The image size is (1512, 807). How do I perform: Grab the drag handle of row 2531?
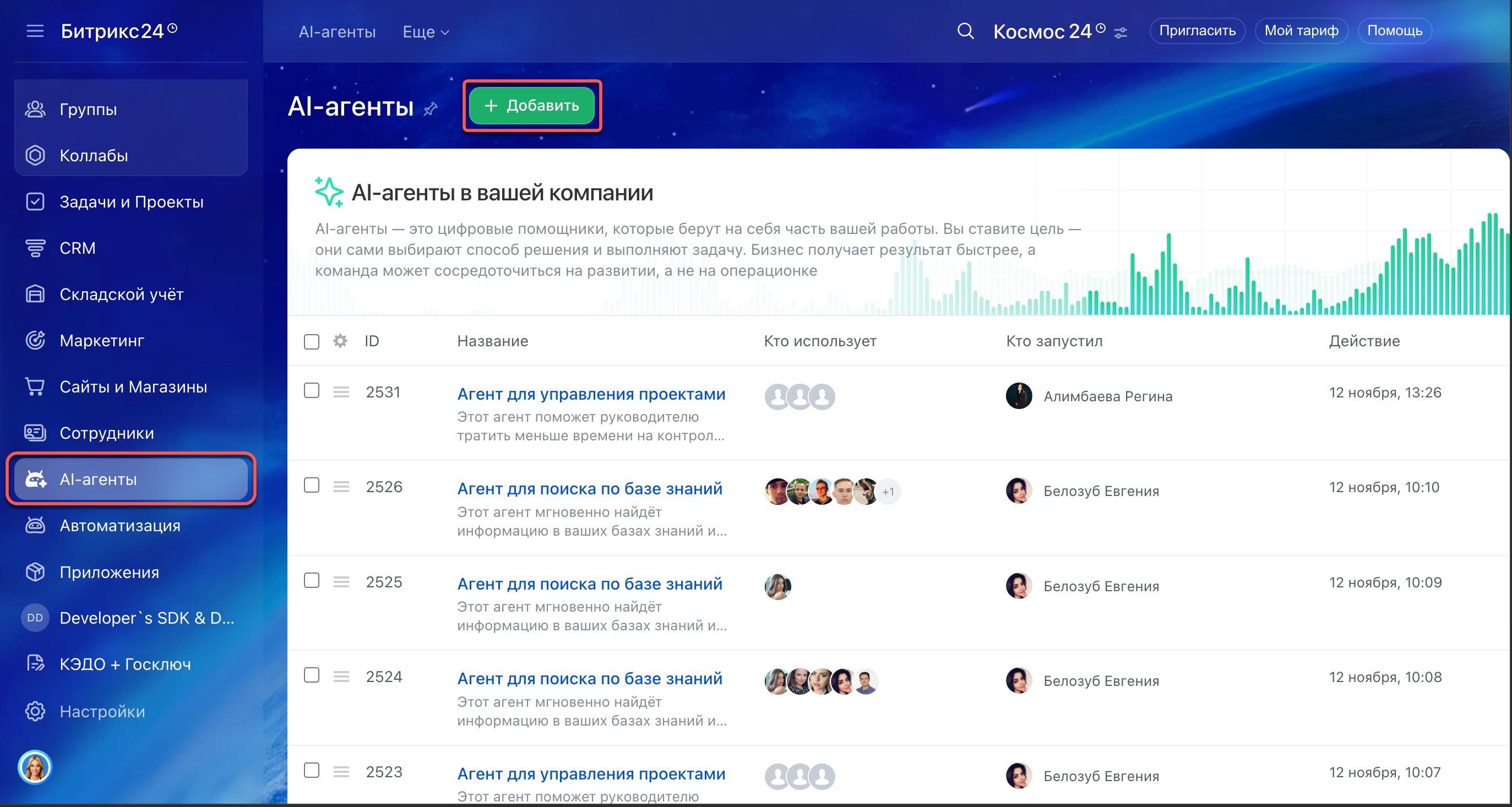[x=341, y=392]
